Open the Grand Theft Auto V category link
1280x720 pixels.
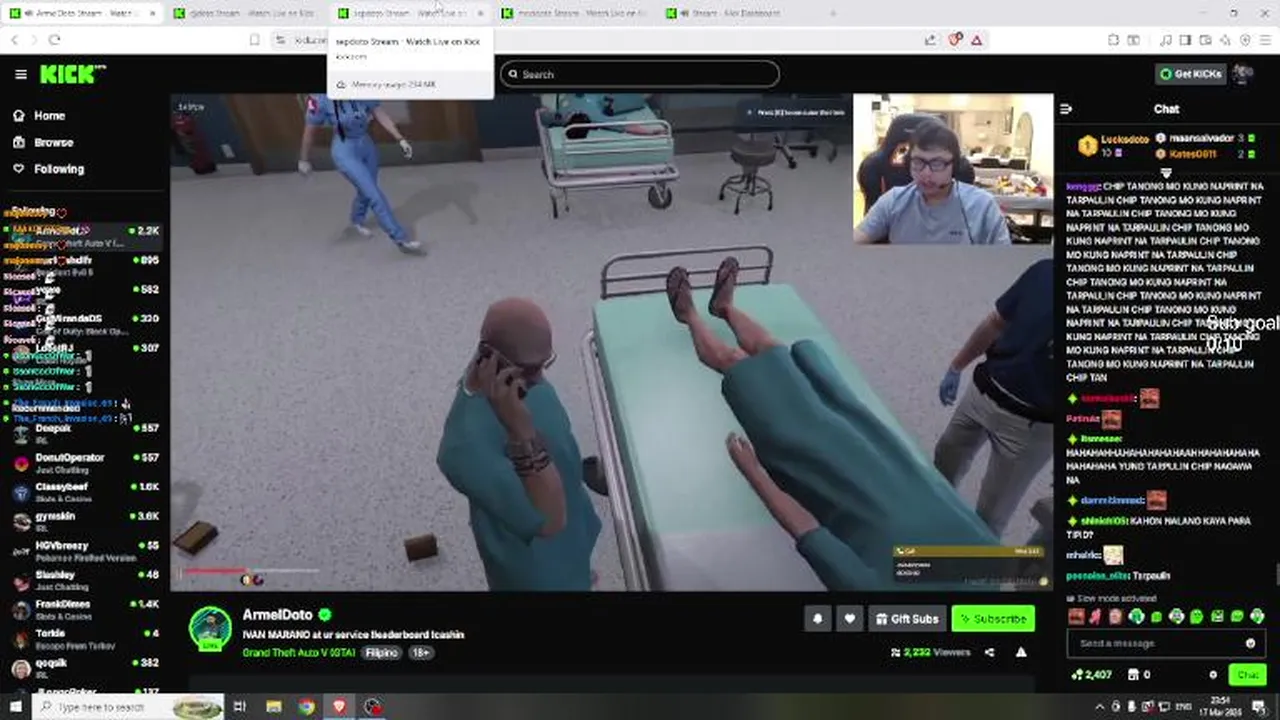(299, 652)
